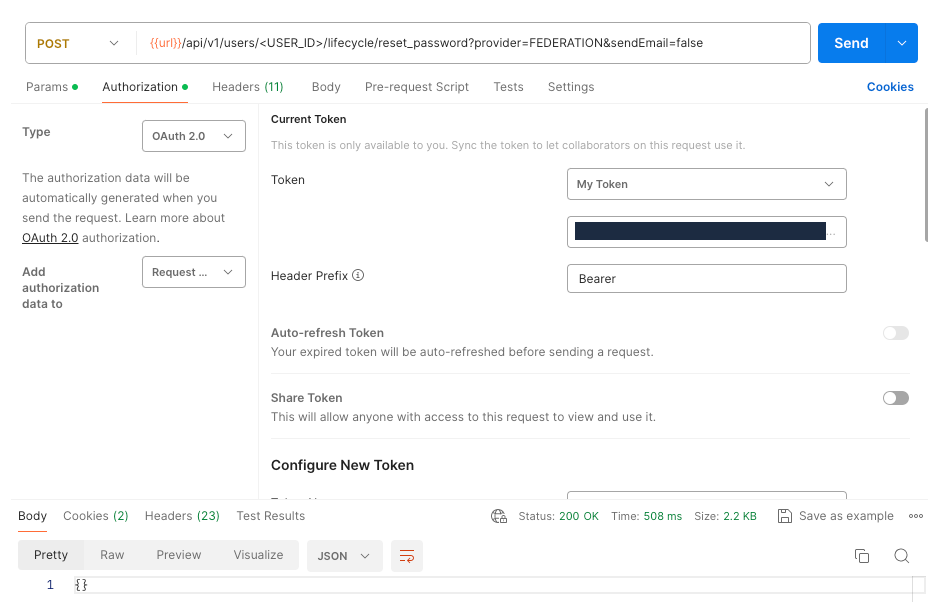This screenshot has height=615, width=948.
Task: Follow the OAuth 2.0 documentation link
Action: [50, 238]
